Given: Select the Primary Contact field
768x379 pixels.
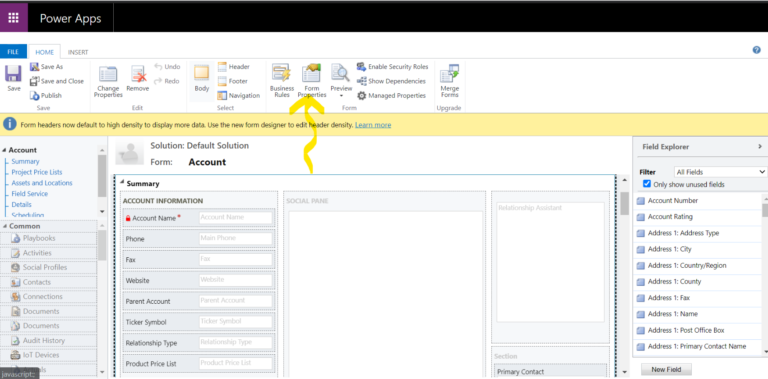Looking at the screenshot, I should [x=550, y=372].
